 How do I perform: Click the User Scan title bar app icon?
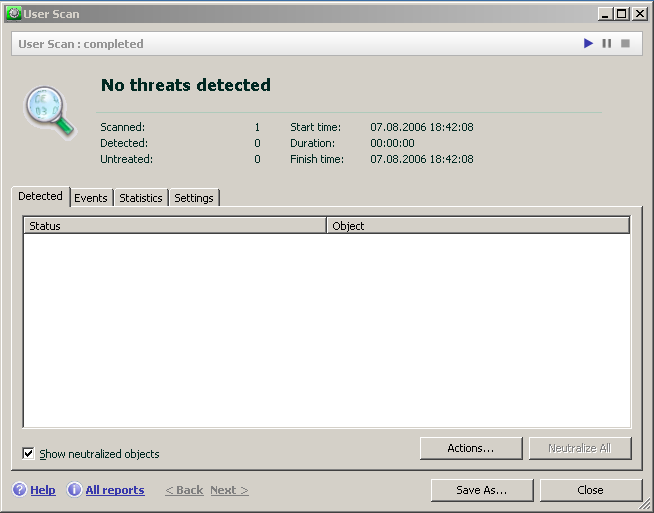click(x=14, y=14)
